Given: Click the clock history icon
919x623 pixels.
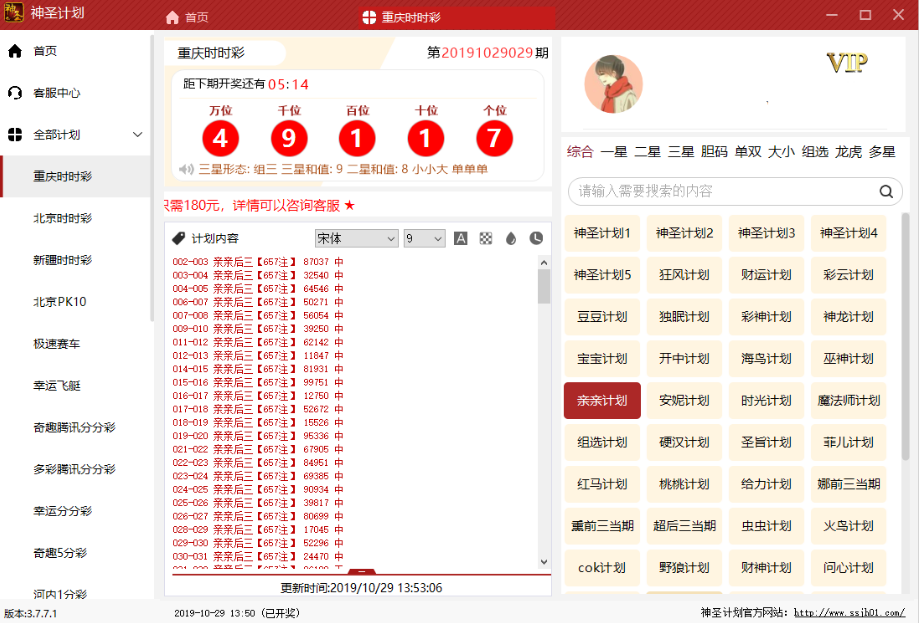Looking at the screenshot, I should pos(536,238).
